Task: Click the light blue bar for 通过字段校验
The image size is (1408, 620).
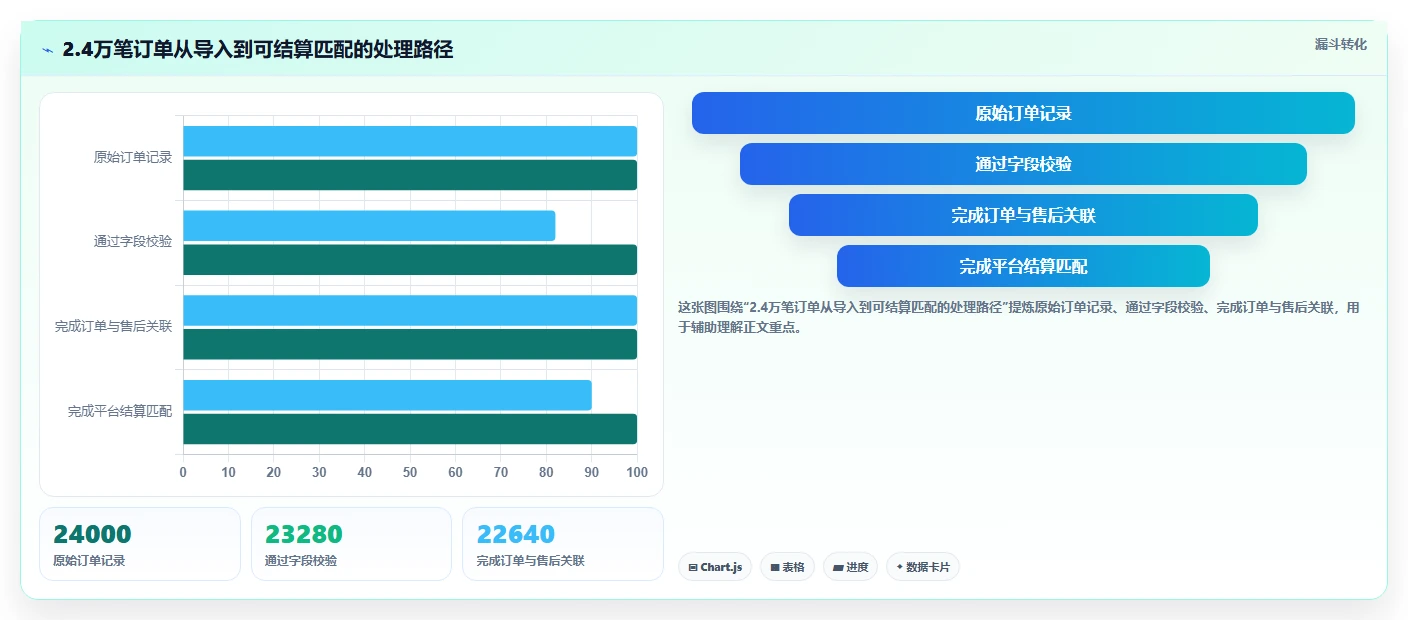Action: coord(369,226)
